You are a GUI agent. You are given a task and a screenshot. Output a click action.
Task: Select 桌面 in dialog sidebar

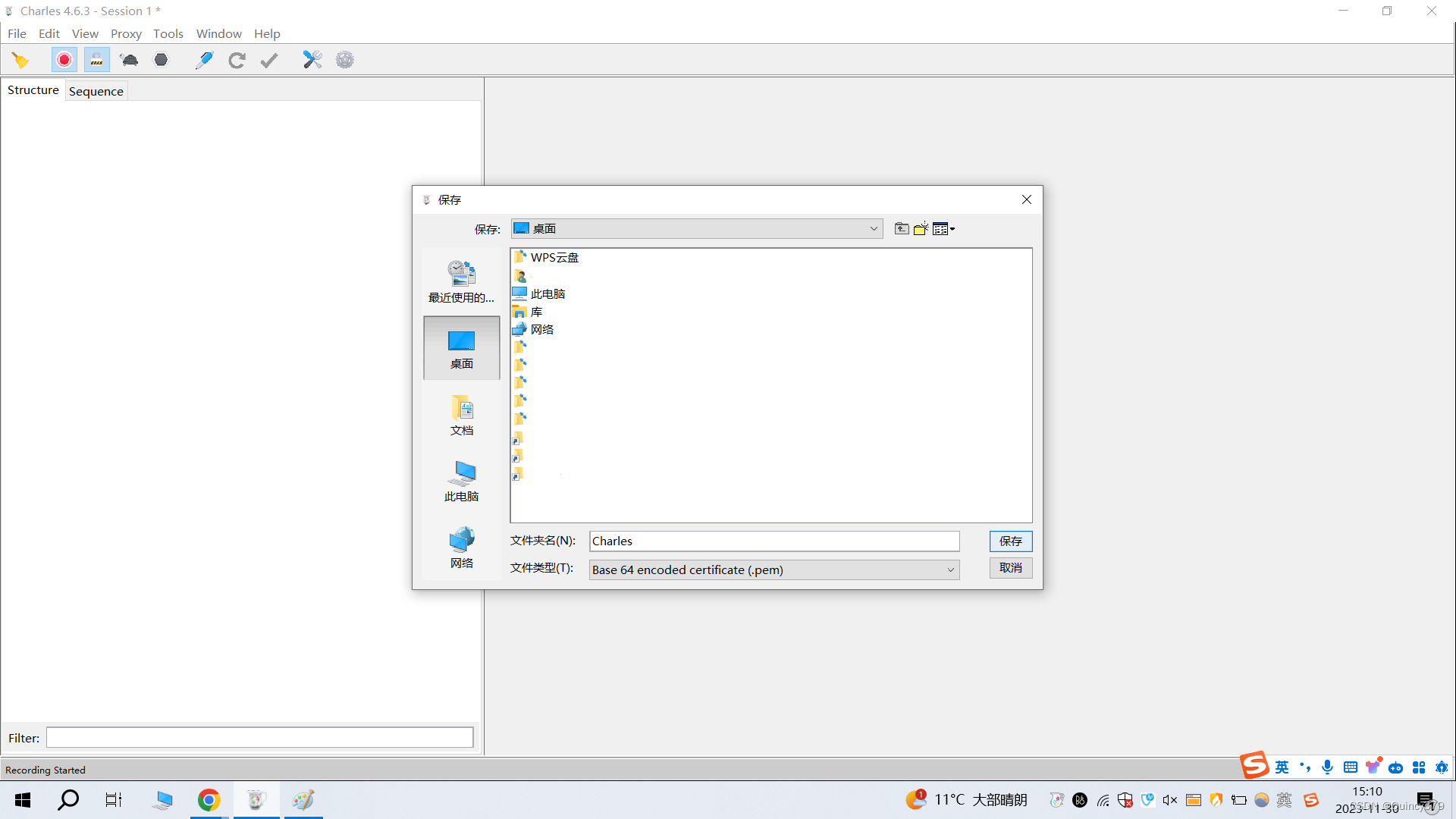click(x=462, y=348)
